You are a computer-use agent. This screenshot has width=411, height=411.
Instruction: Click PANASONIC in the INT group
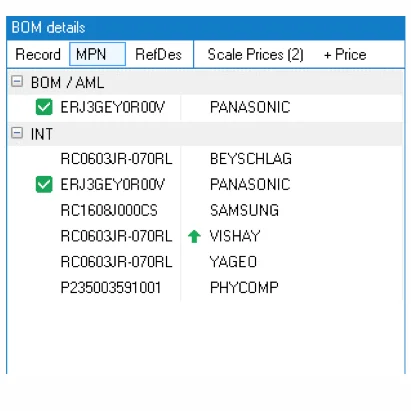250,185
